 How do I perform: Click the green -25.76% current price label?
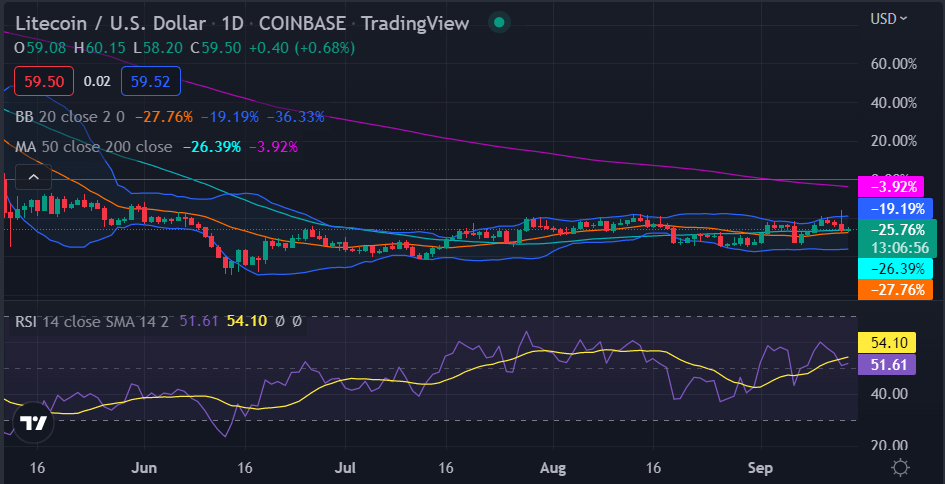897,230
